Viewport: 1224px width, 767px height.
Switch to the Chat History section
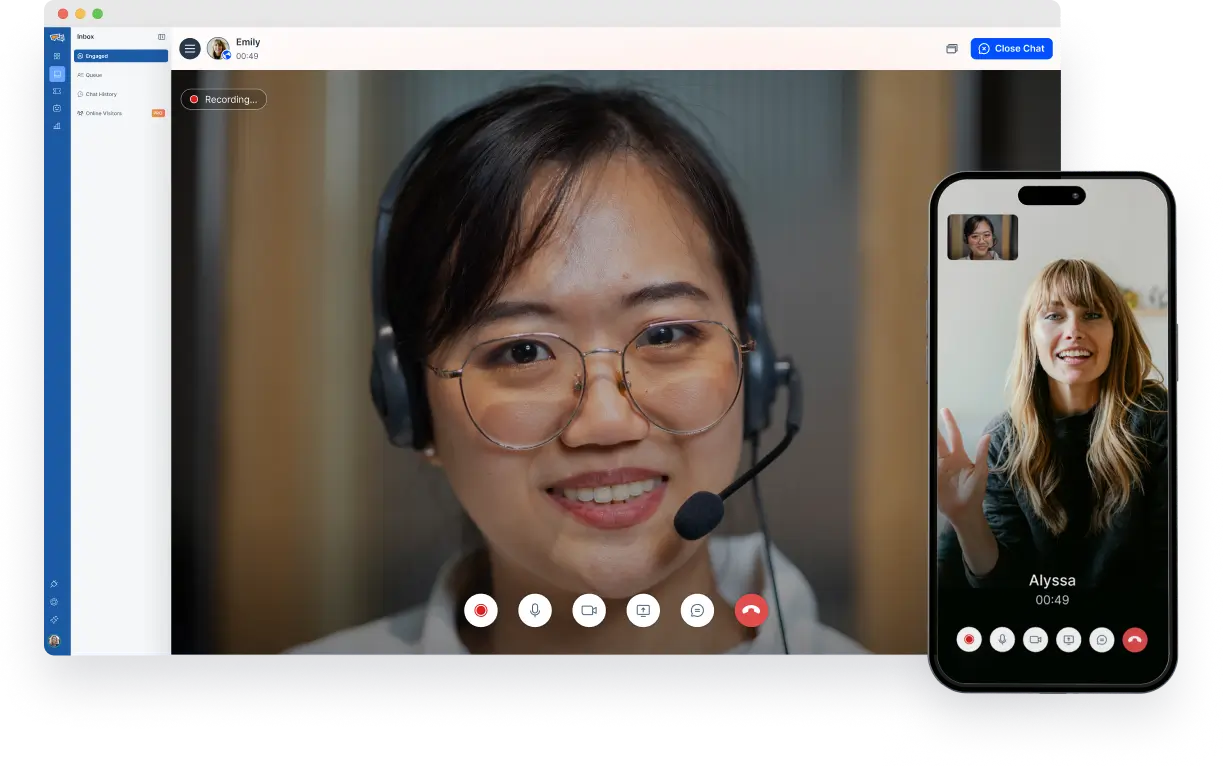(101, 94)
